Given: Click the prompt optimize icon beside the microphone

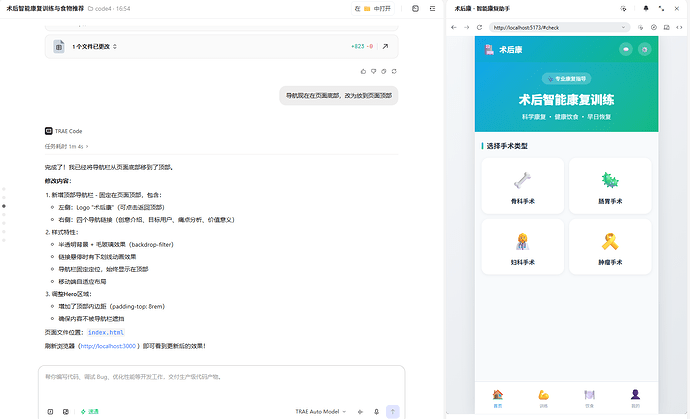Looking at the screenshot, I should point(360,412).
